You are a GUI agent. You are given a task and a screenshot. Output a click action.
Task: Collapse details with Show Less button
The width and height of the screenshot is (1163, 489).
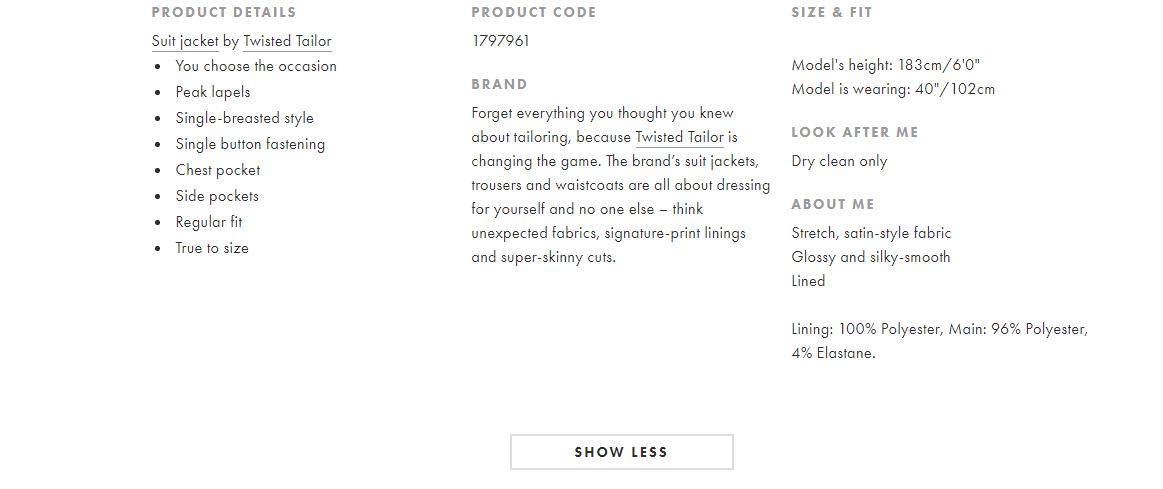(622, 452)
